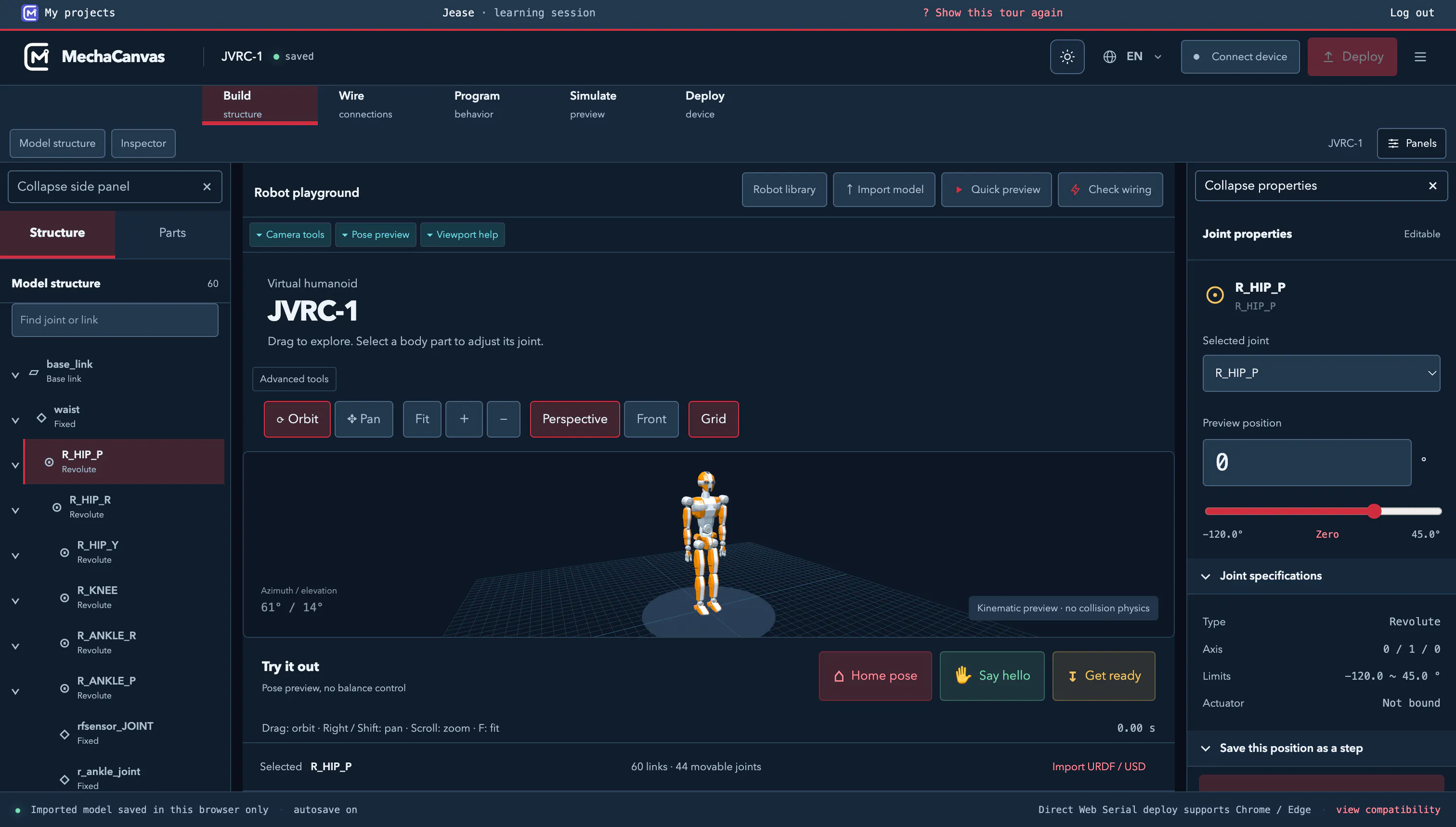Click the R_KNEE revolute joint icon
1456x827 pixels.
(x=65, y=597)
